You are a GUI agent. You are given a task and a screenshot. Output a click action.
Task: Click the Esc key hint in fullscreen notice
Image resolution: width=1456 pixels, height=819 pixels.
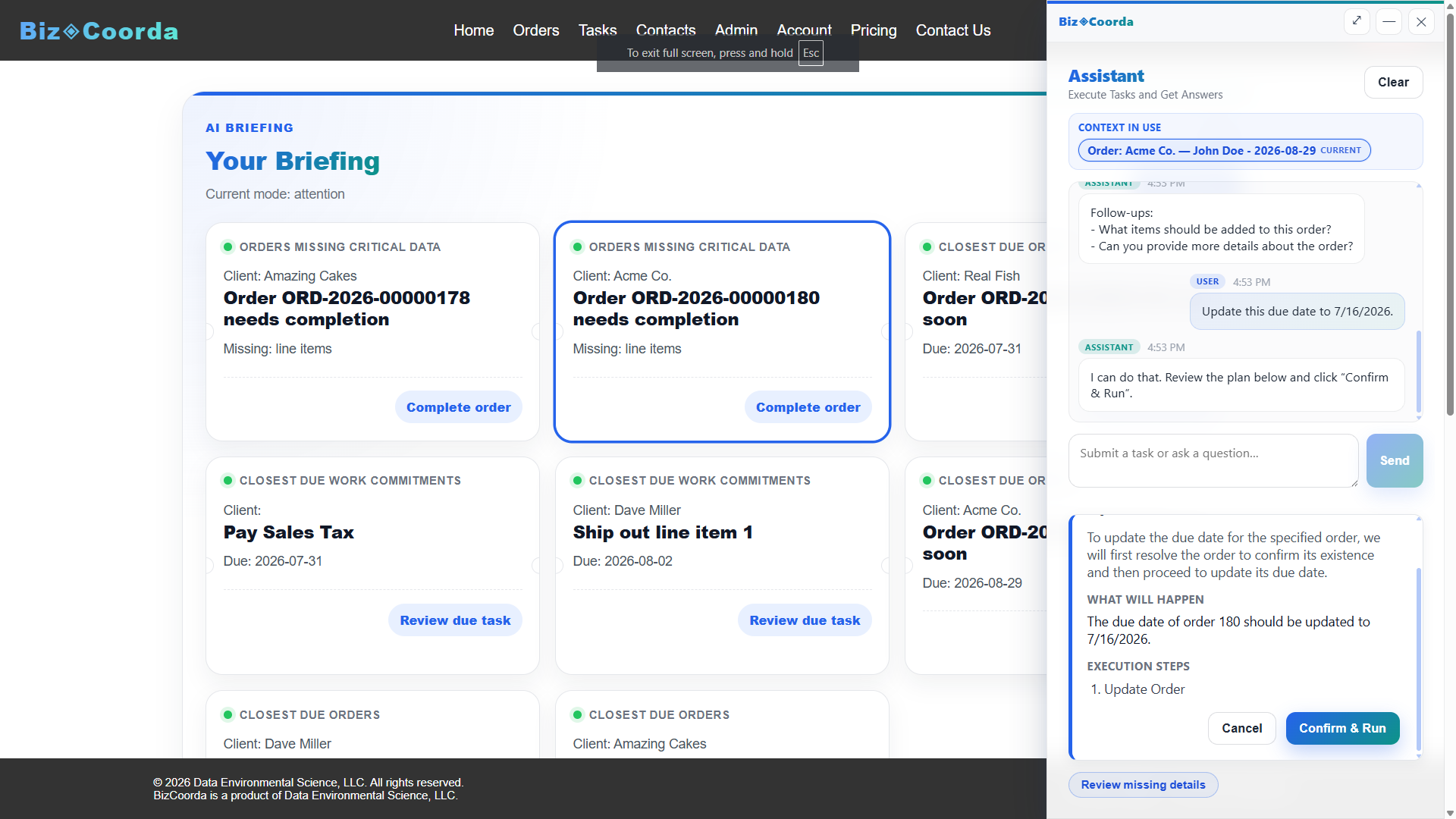(811, 53)
